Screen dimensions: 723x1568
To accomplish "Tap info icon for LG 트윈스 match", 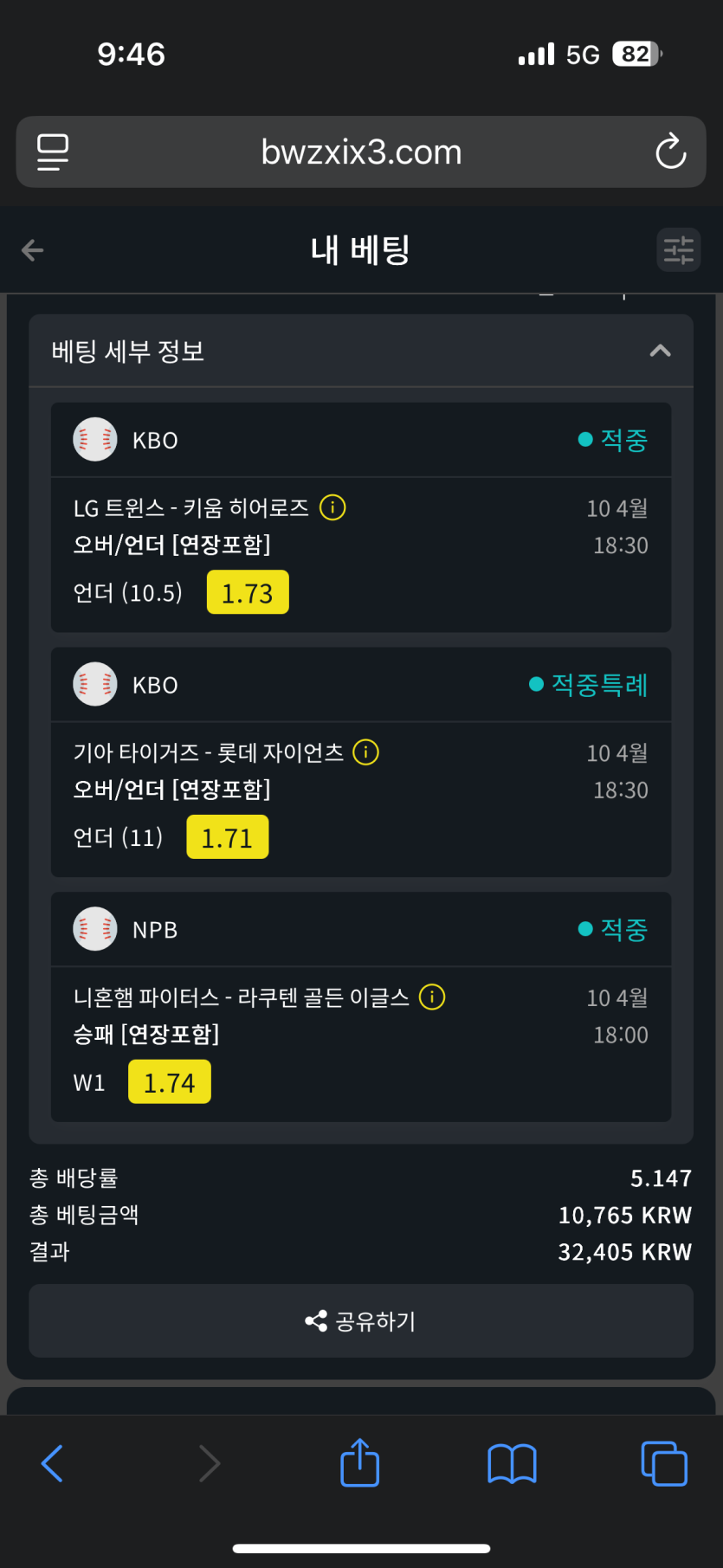I will pos(332,507).
